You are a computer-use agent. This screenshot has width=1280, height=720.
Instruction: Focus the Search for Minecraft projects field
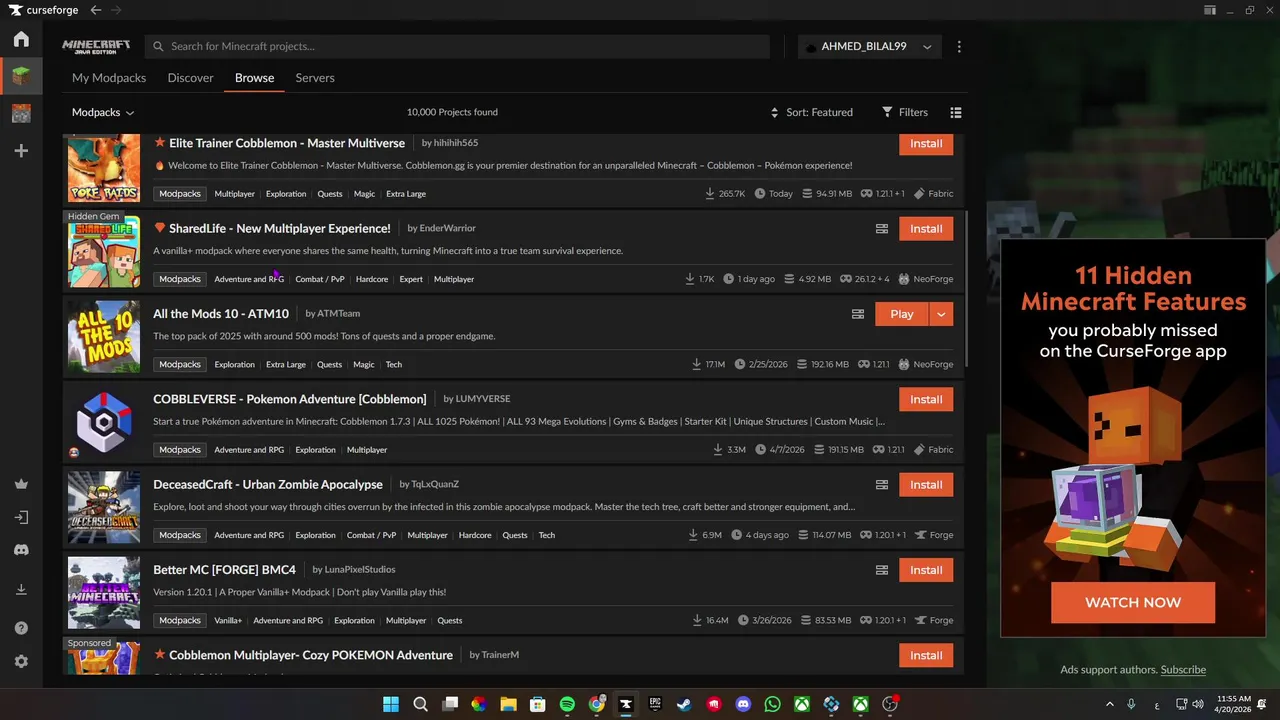point(457,47)
